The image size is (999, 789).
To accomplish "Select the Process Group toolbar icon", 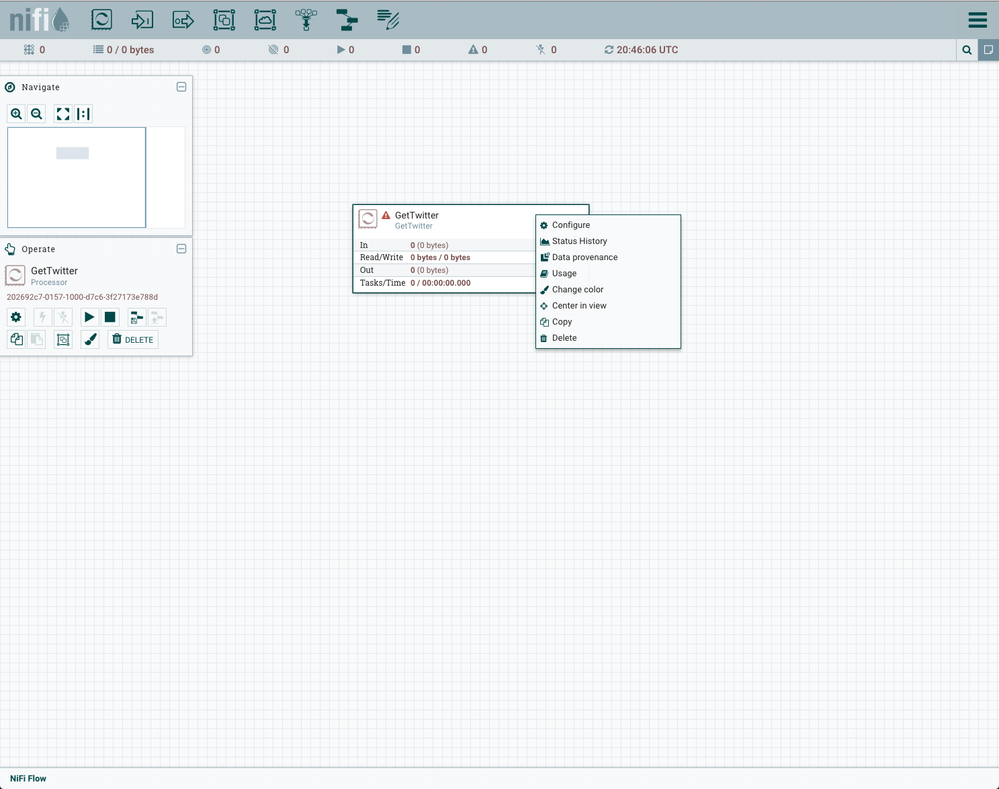I will (224, 19).
